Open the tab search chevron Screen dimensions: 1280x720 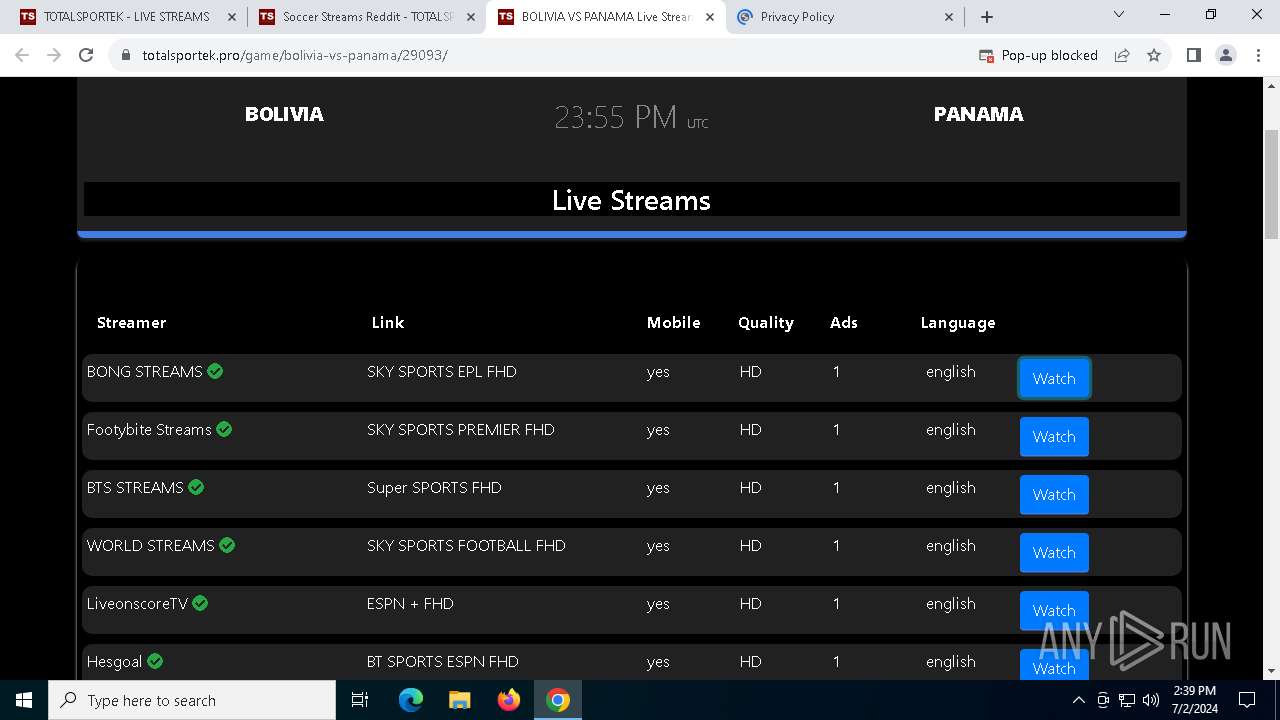click(x=1119, y=14)
